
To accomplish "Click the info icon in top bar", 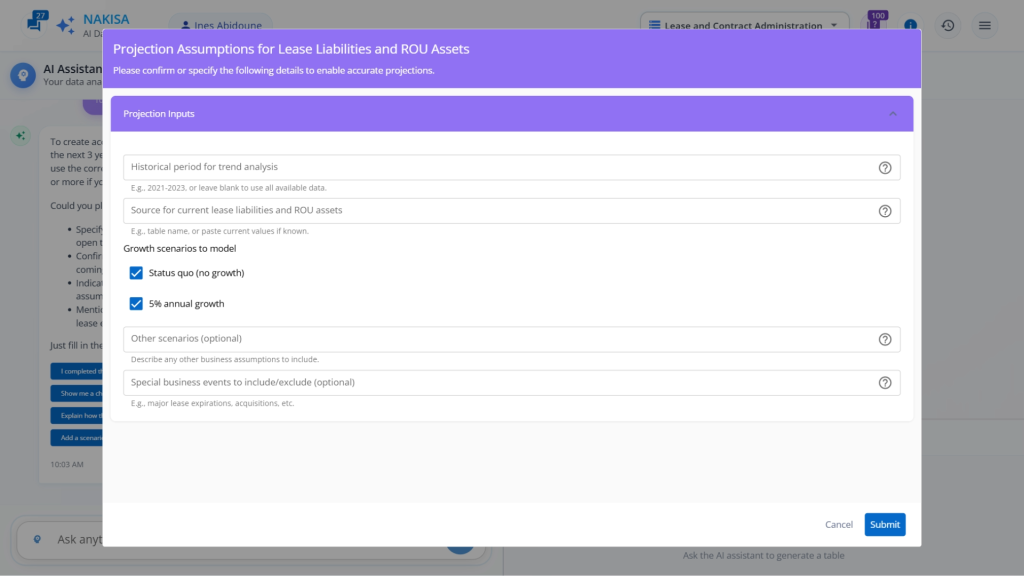I will pyautogui.click(x=910, y=25).
